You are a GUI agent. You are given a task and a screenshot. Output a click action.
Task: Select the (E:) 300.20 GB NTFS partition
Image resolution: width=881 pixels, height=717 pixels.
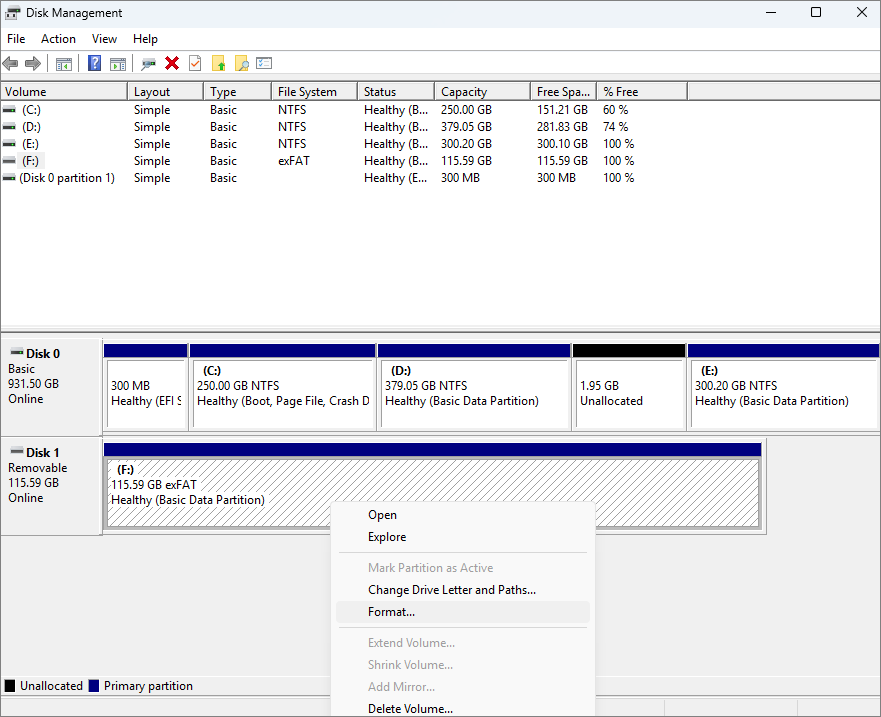point(783,393)
